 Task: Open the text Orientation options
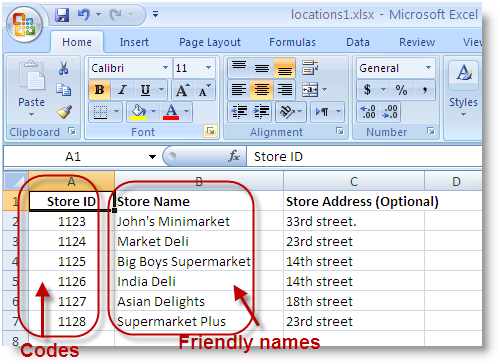pos(290,112)
